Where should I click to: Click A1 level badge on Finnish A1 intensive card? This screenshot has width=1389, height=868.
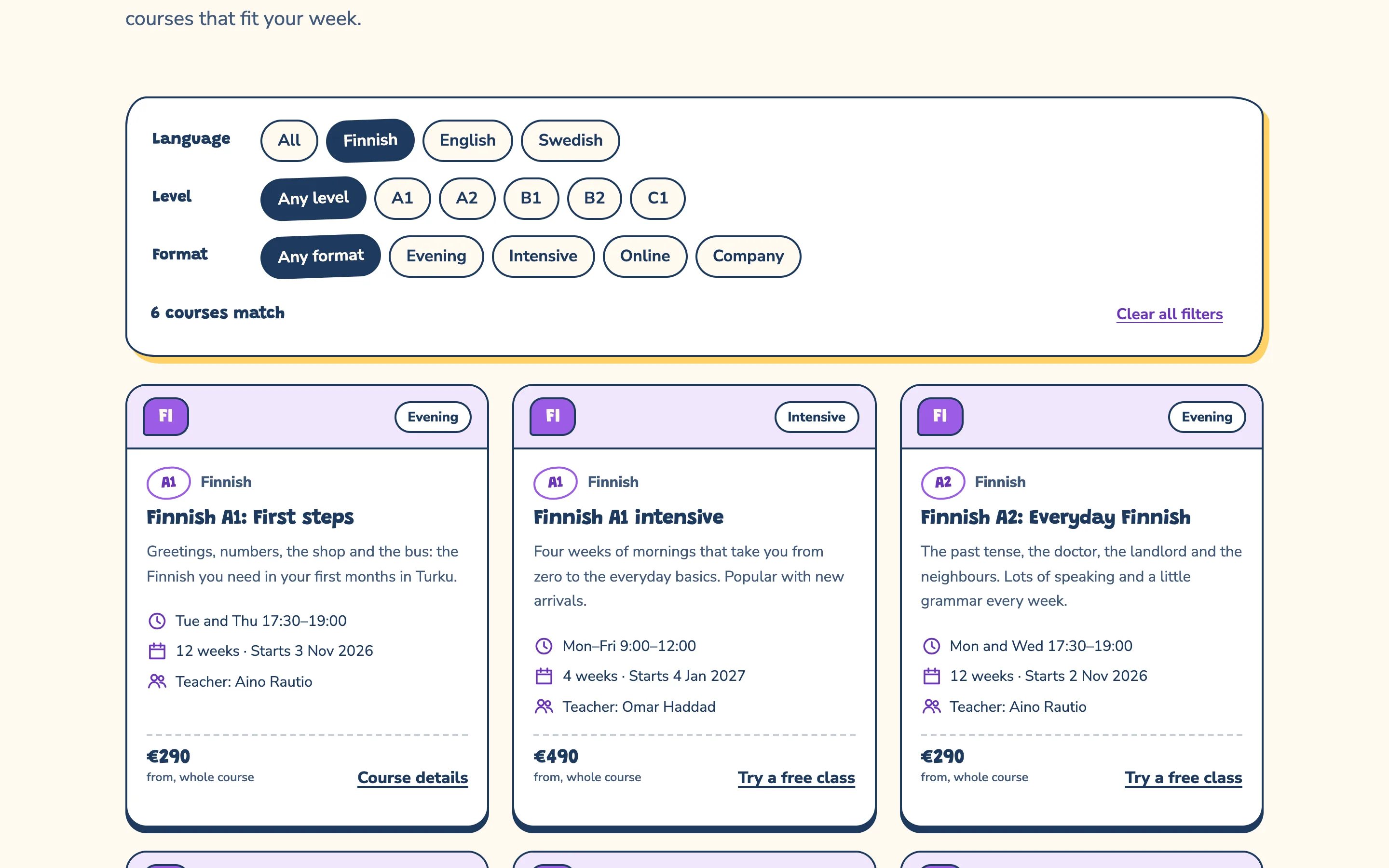pos(556,483)
